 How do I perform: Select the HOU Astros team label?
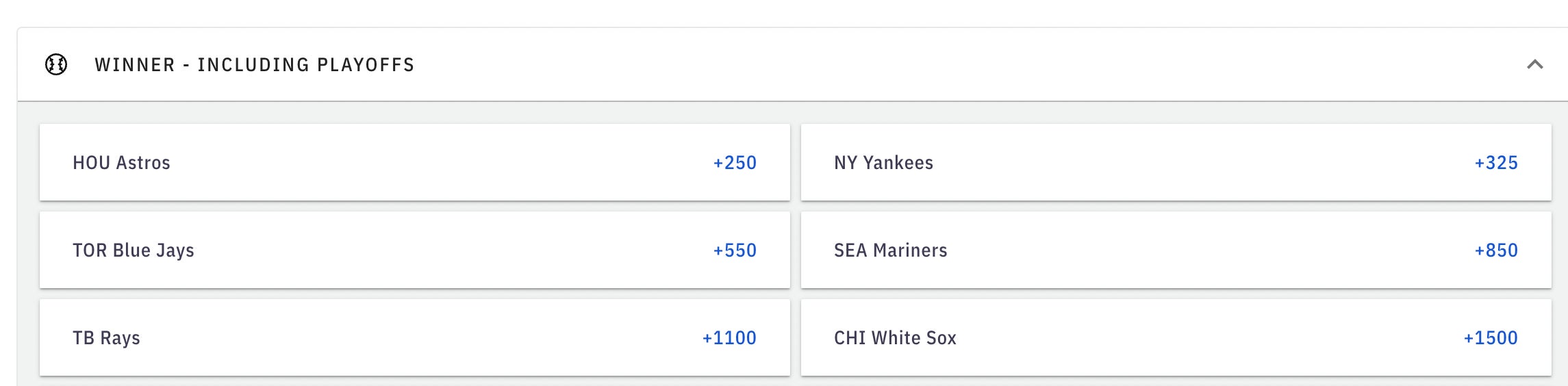click(121, 163)
